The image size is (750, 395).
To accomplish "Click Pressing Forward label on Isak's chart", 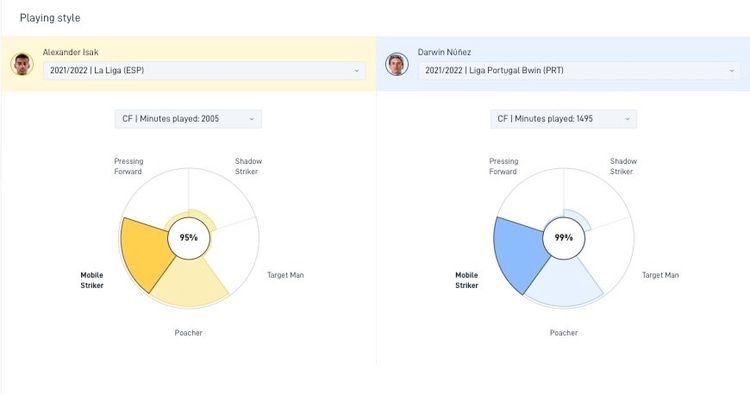I will pyautogui.click(x=128, y=166).
